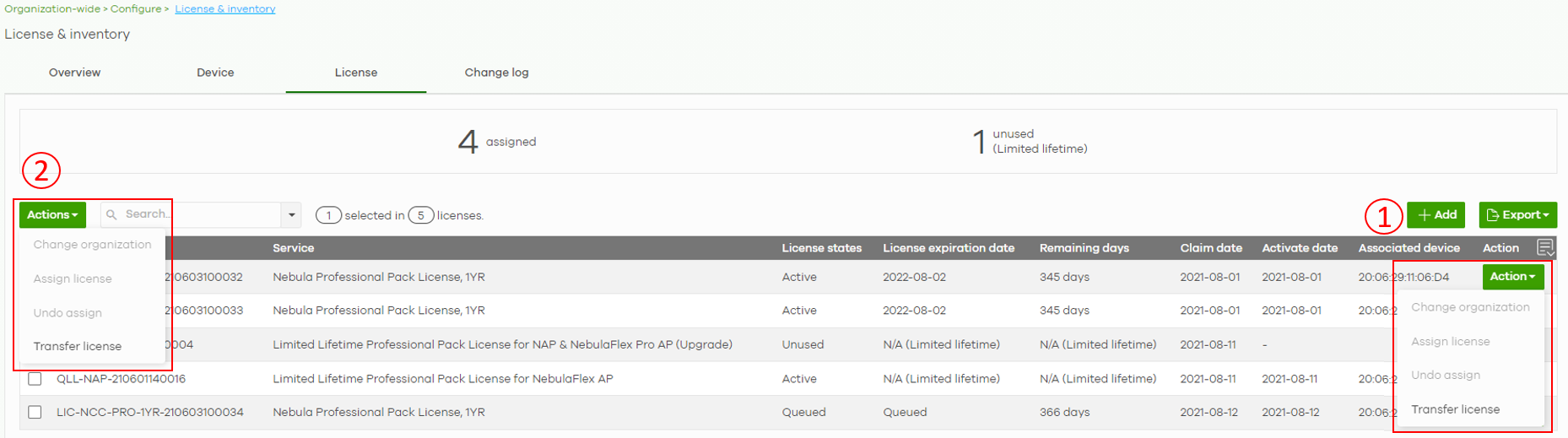Open the row Action dropdown button

(1513, 276)
